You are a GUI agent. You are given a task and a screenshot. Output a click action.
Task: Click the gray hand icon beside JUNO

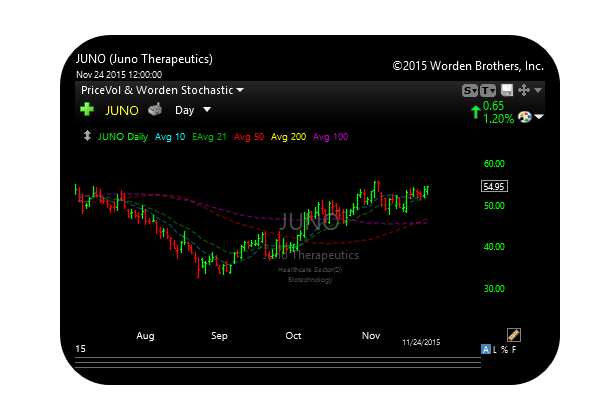pyautogui.click(x=154, y=110)
